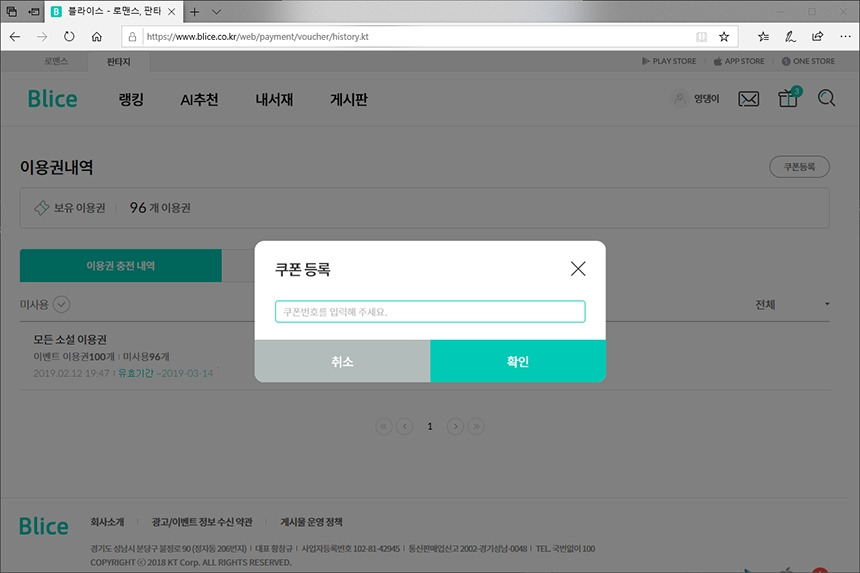Image resolution: width=860 pixels, height=573 pixels.
Task: Open PLAY STORE link
Action: pos(669,61)
